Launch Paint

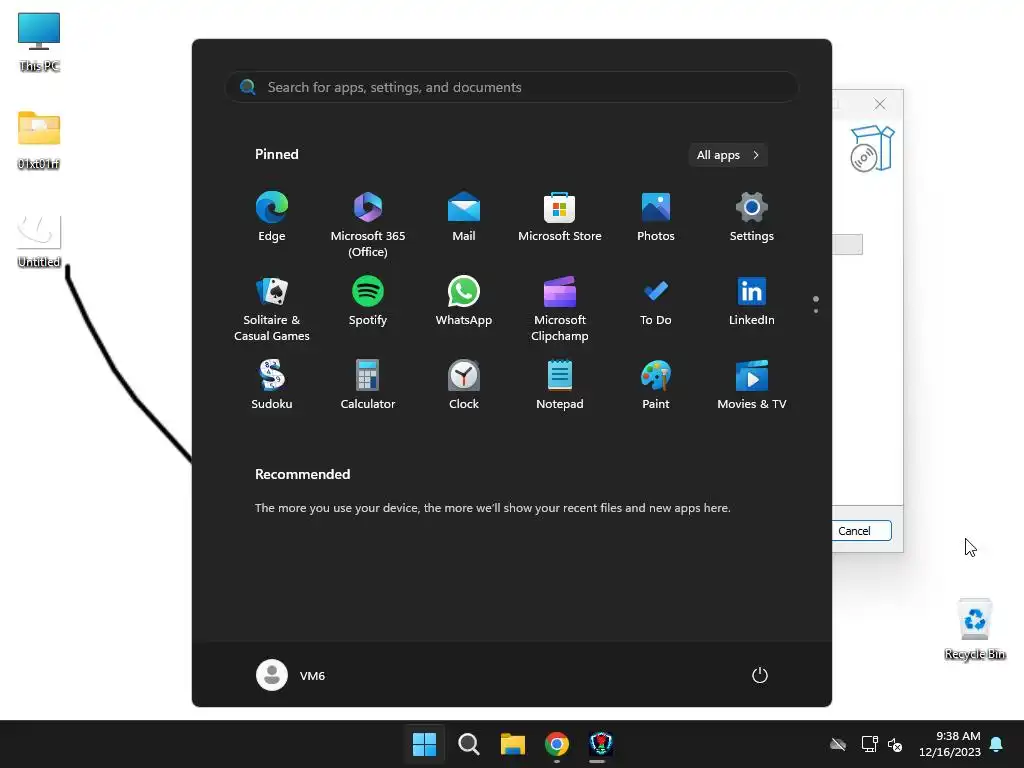click(656, 385)
